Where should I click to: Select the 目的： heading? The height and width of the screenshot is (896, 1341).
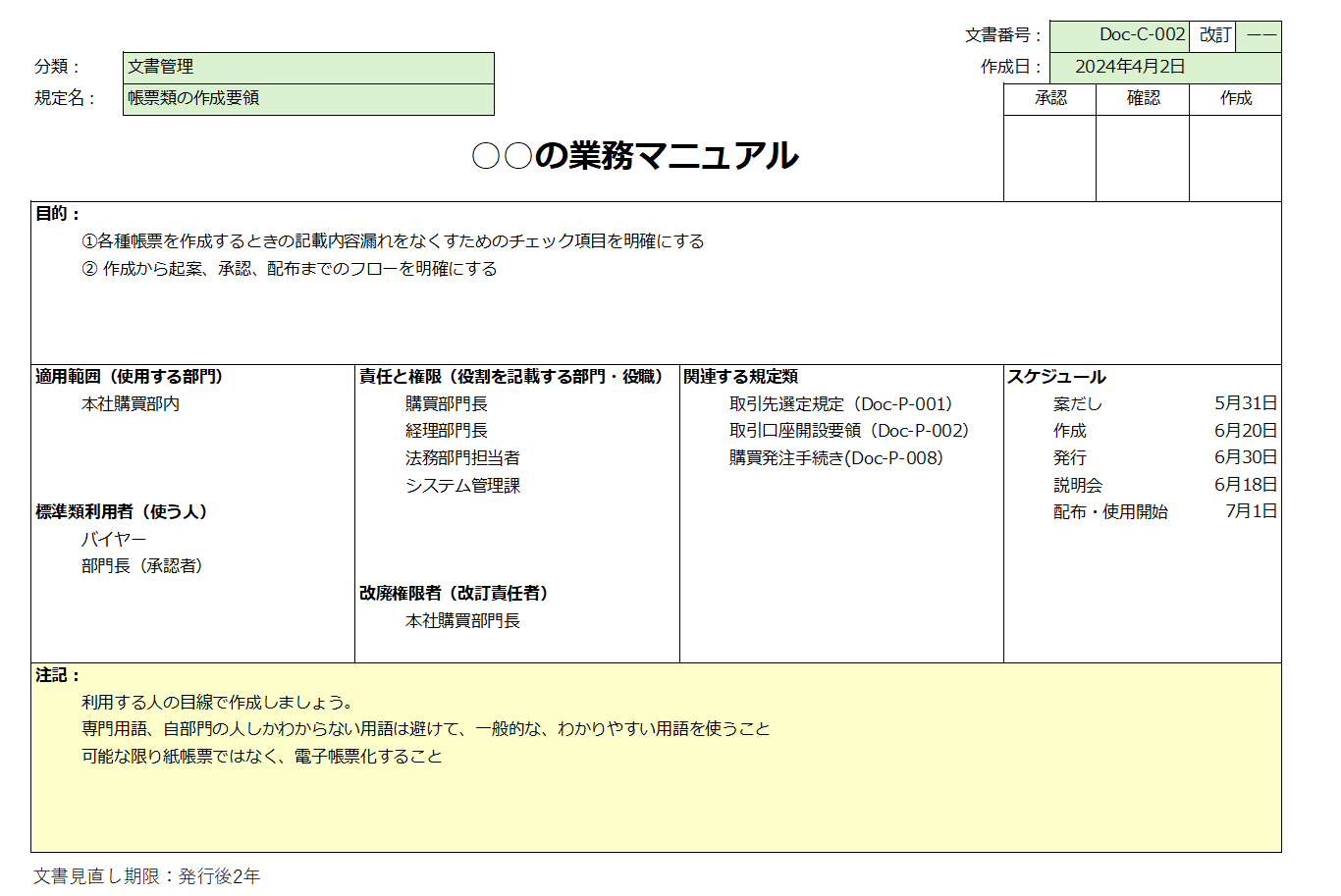[x=58, y=214]
